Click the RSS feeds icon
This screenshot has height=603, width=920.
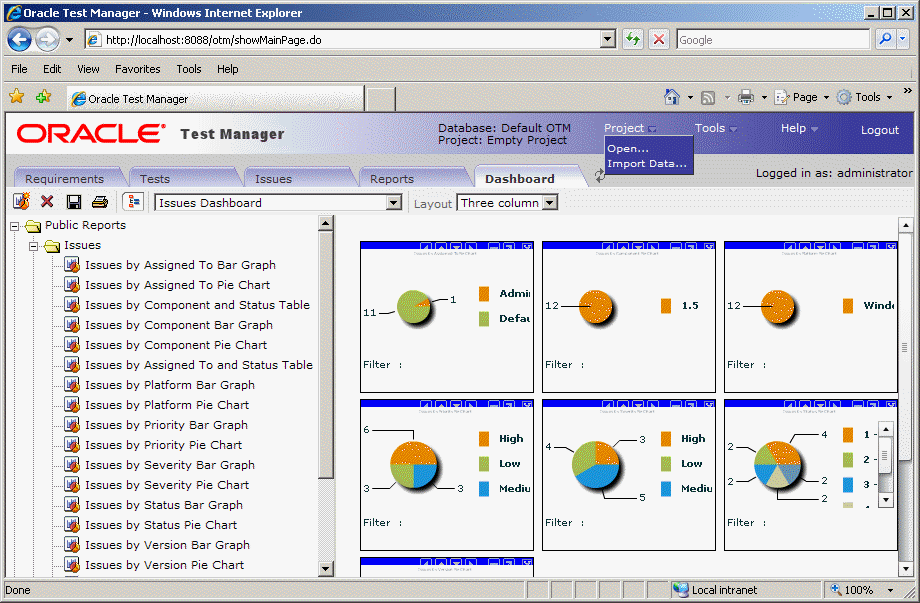coord(708,97)
